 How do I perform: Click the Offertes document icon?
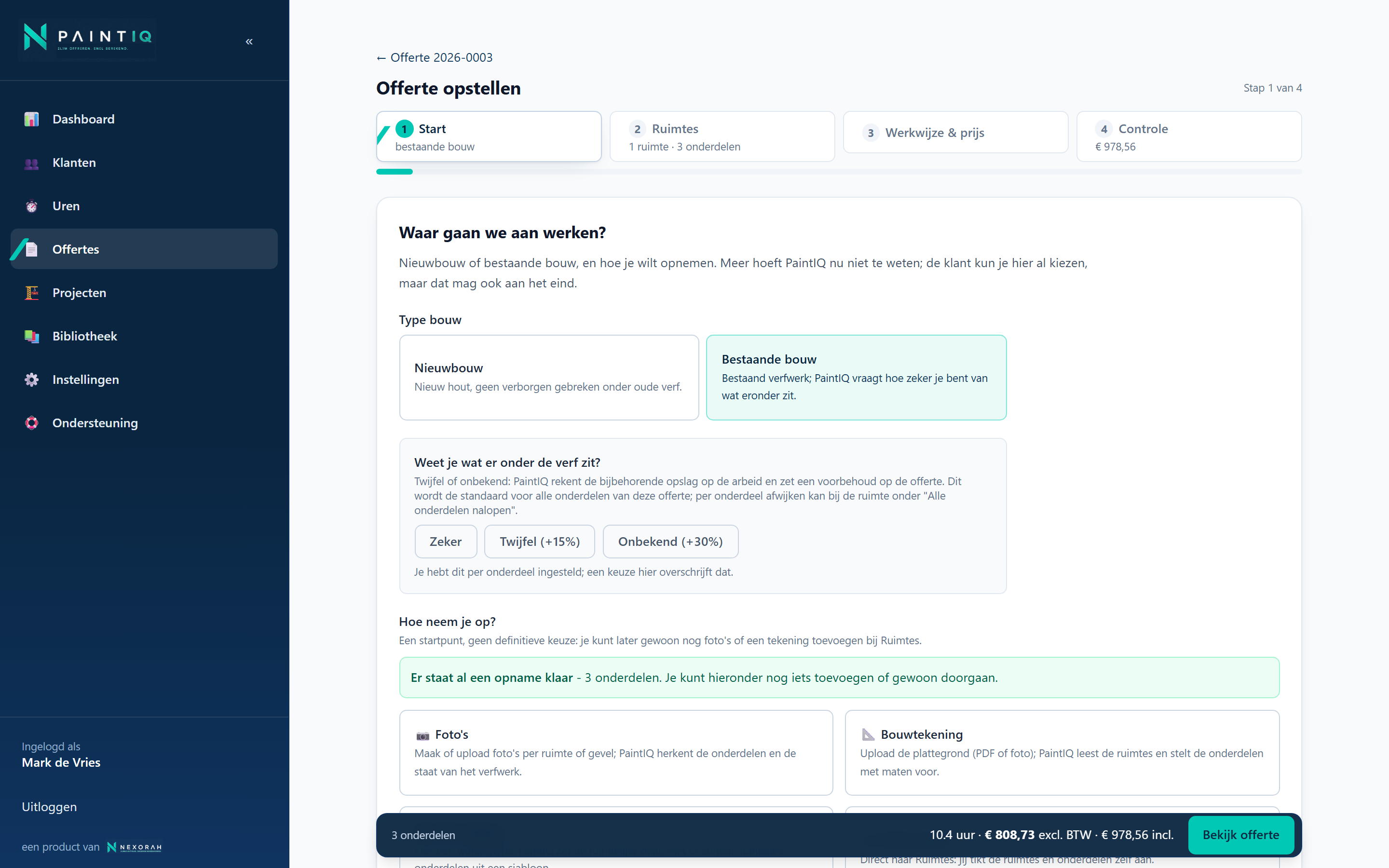[31, 249]
